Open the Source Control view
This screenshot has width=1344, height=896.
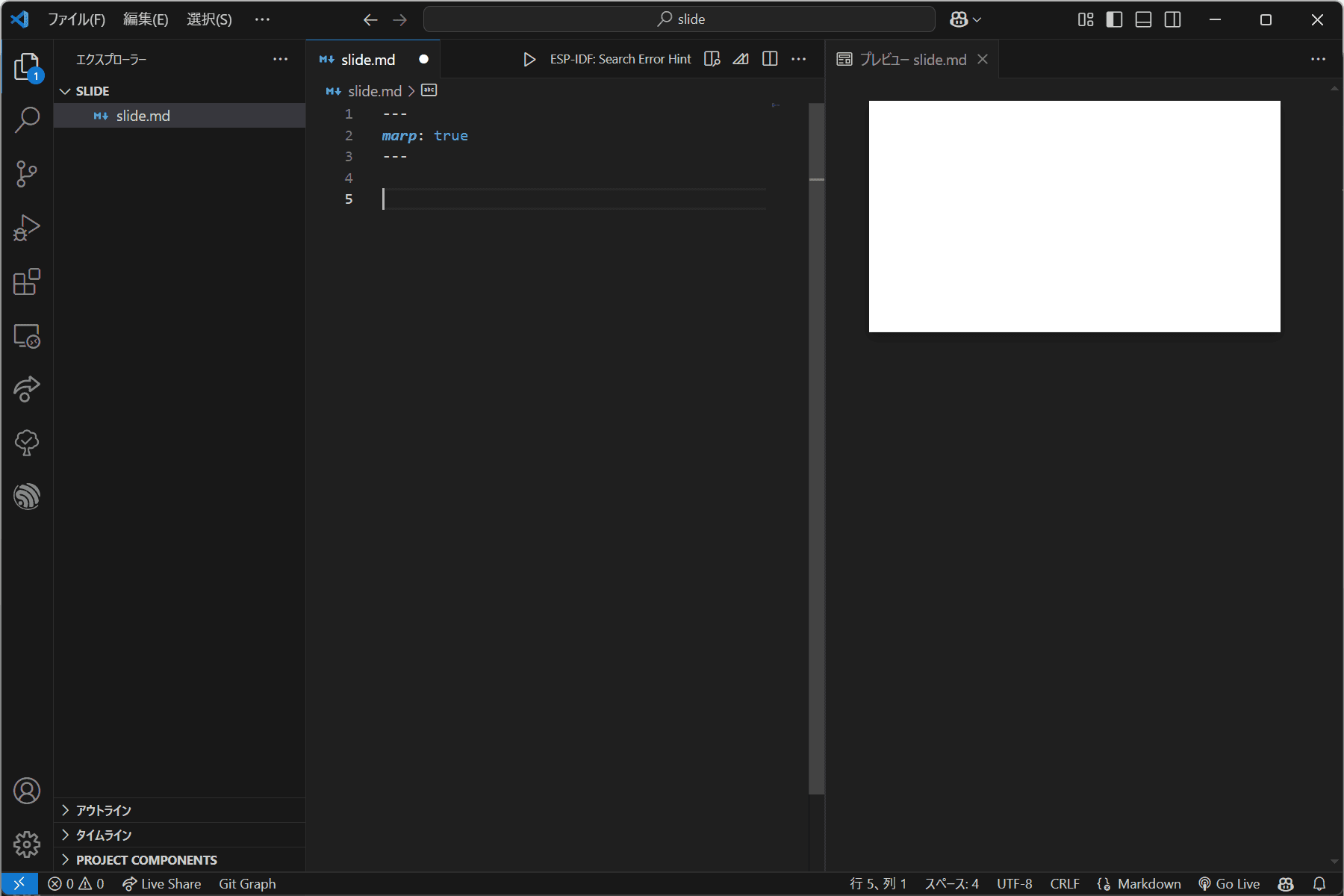(27, 174)
